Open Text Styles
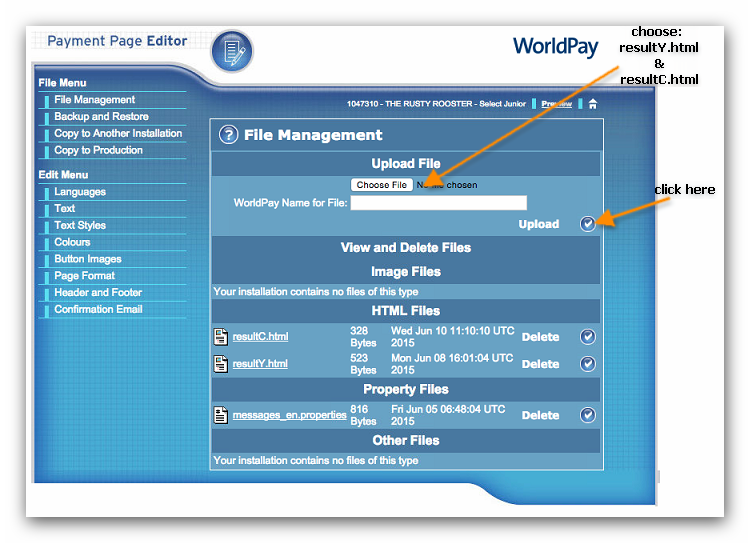 (x=80, y=225)
